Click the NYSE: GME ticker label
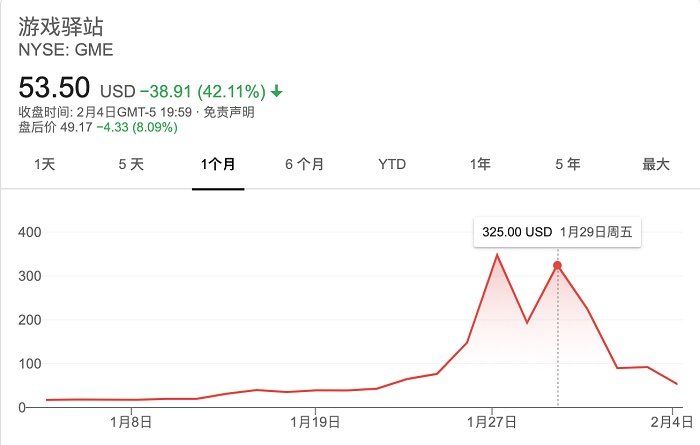 pyautogui.click(x=66, y=49)
